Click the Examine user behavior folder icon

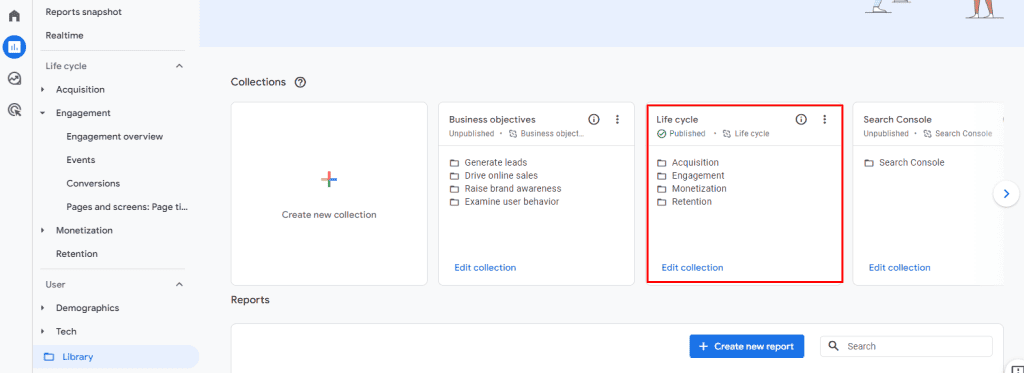(x=454, y=202)
